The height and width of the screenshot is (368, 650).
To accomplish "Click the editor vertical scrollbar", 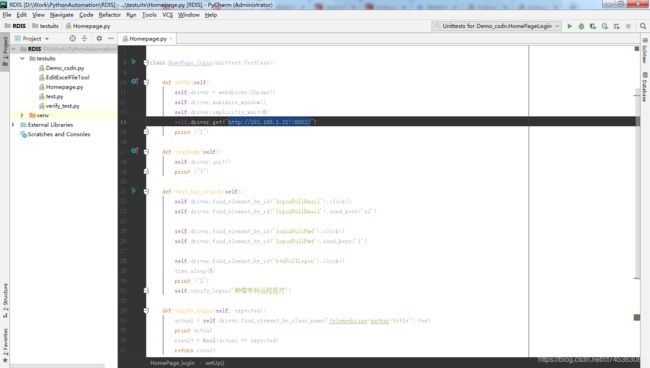I will (x=637, y=184).
